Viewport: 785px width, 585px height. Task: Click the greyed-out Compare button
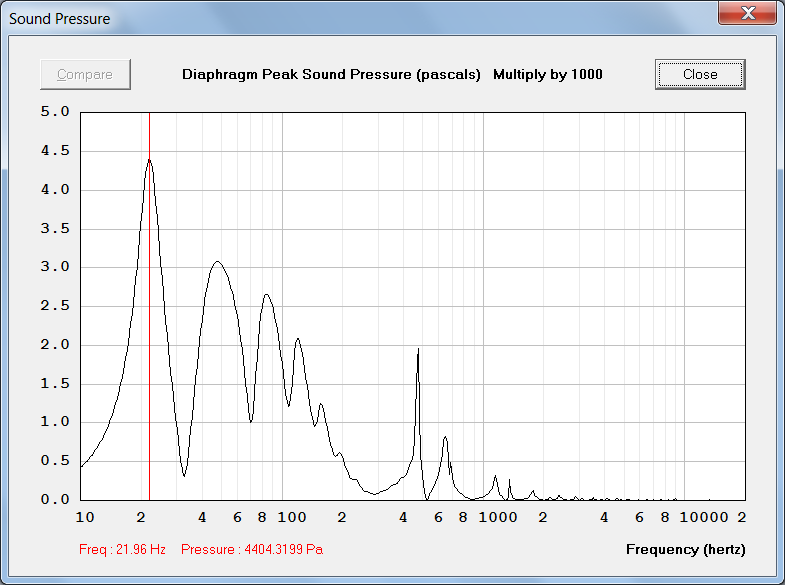click(x=85, y=75)
